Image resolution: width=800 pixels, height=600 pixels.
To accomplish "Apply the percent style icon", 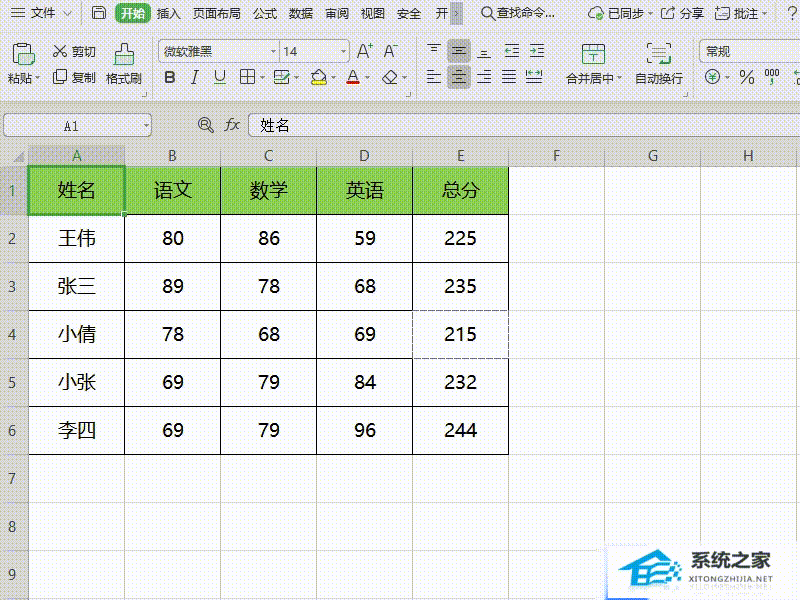I will pyautogui.click(x=747, y=77).
